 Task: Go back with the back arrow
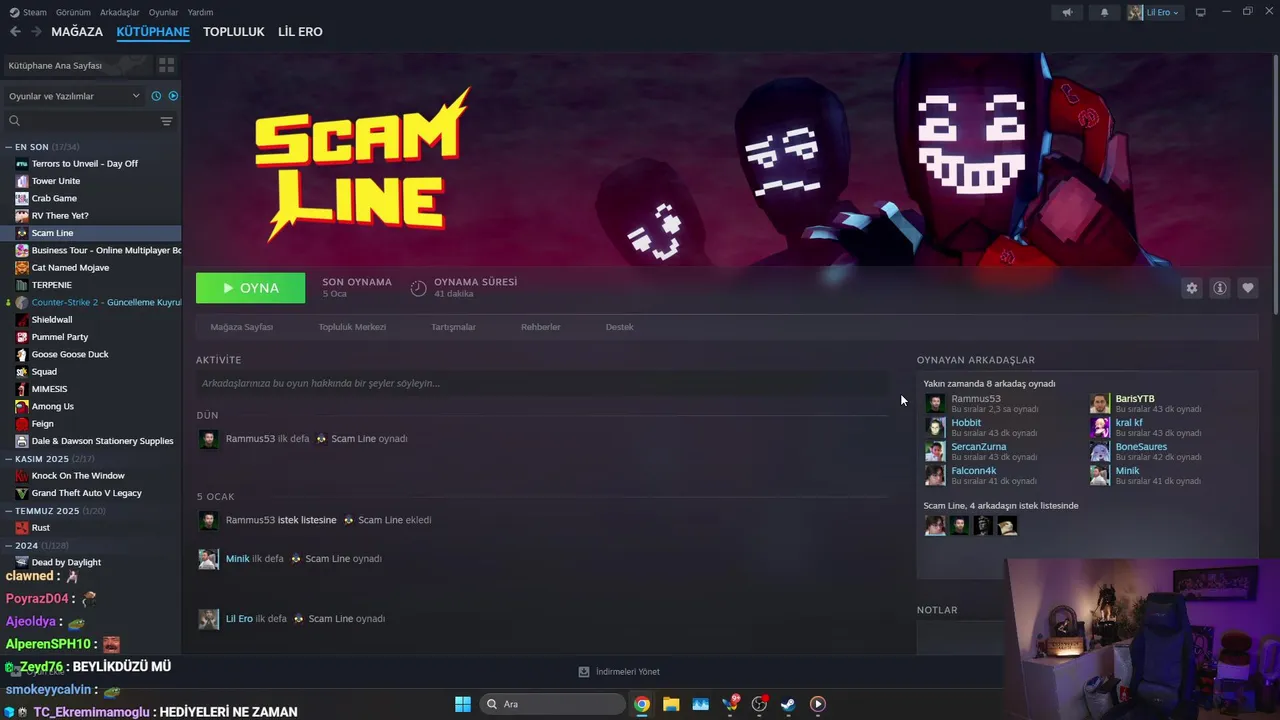point(15,32)
